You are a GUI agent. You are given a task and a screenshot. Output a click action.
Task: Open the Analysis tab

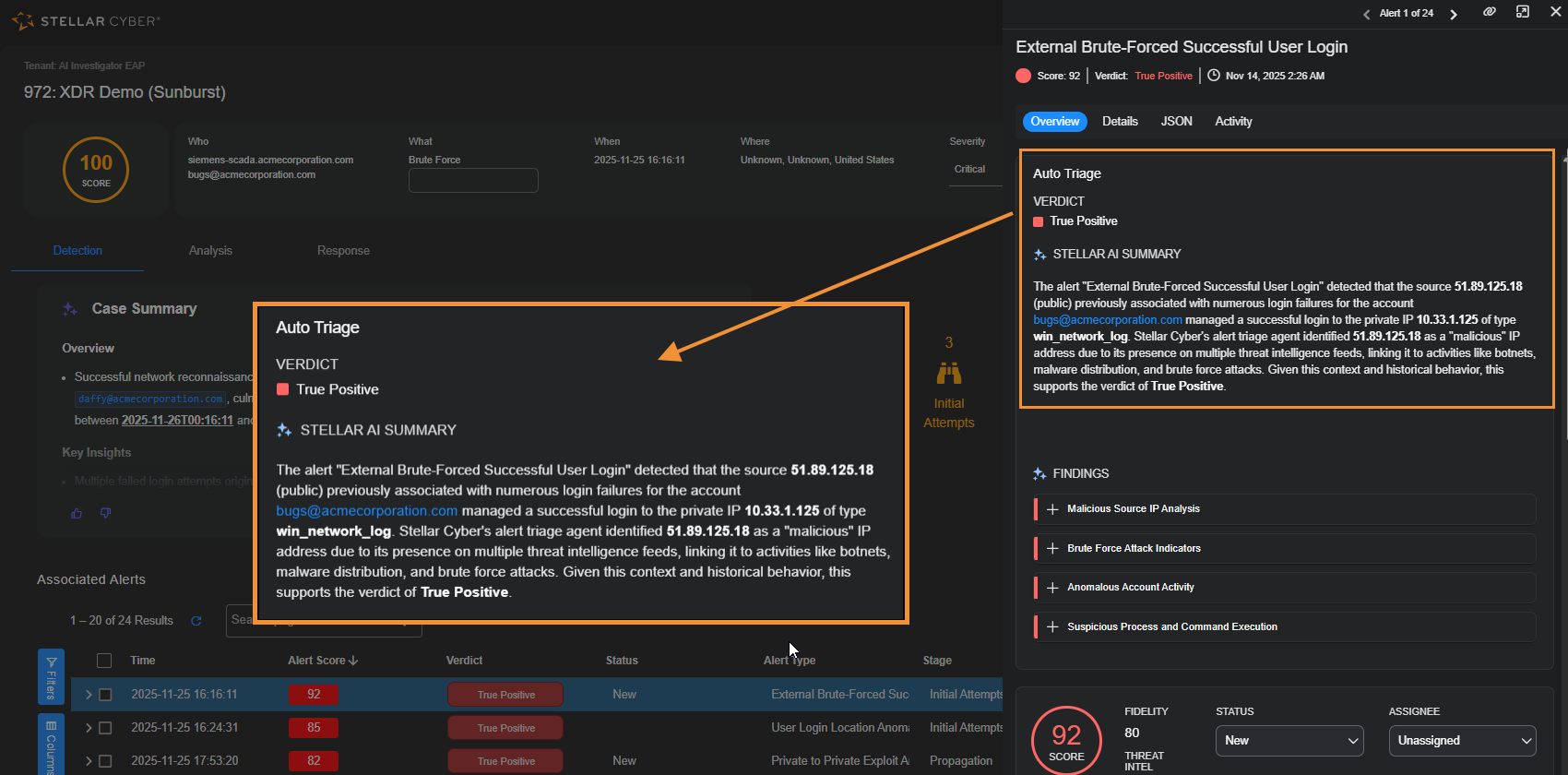click(x=210, y=251)
